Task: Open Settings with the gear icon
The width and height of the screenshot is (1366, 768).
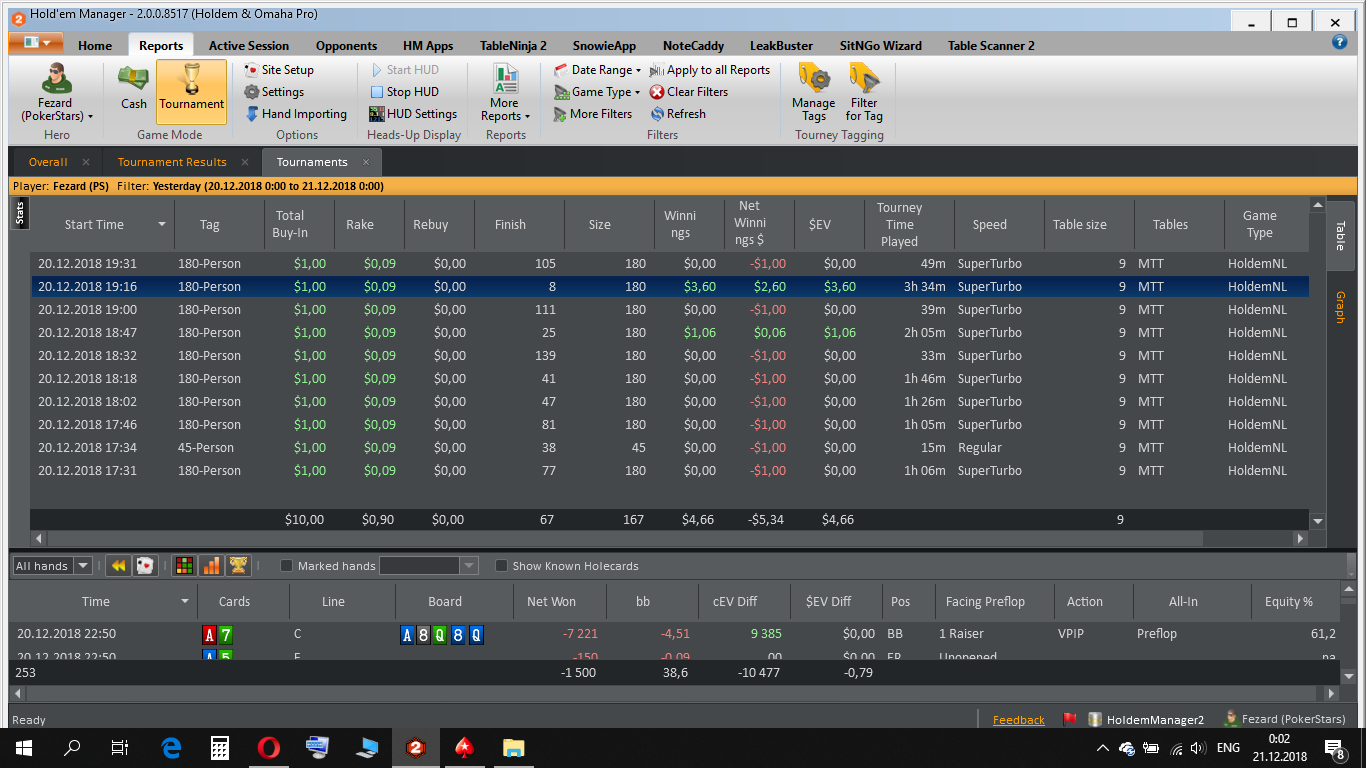Action: point(274,92)
